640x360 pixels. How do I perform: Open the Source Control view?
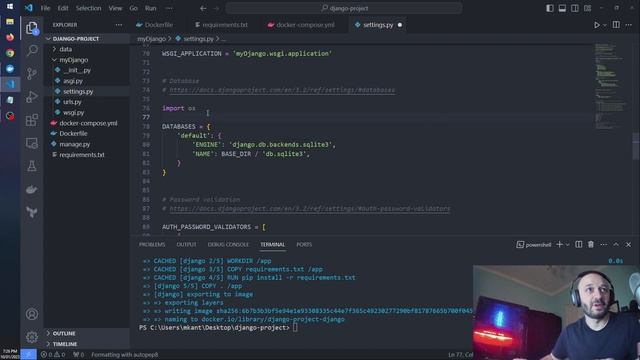click(32, 73)
